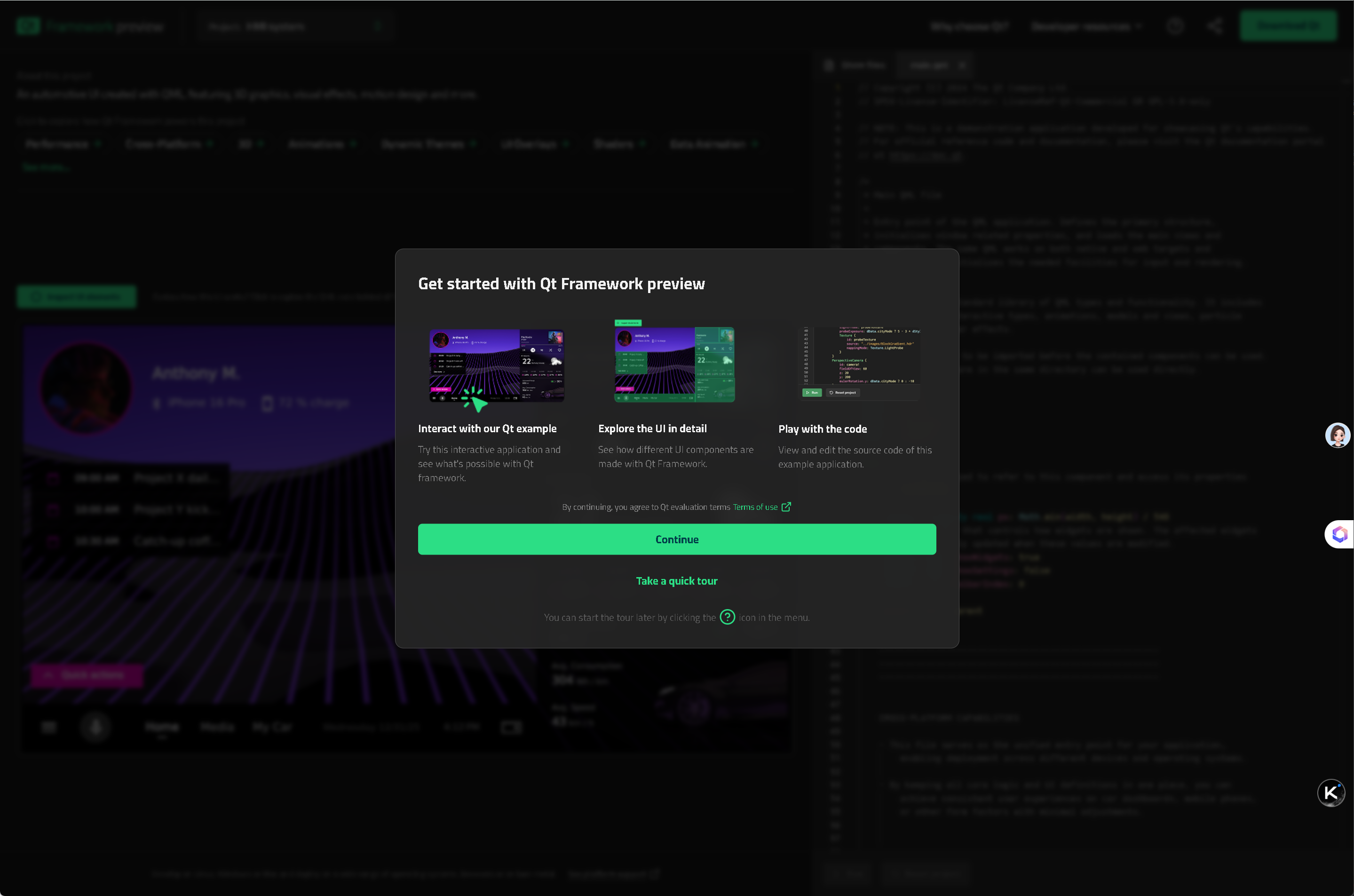Expand the Performance feature tag

63,144
